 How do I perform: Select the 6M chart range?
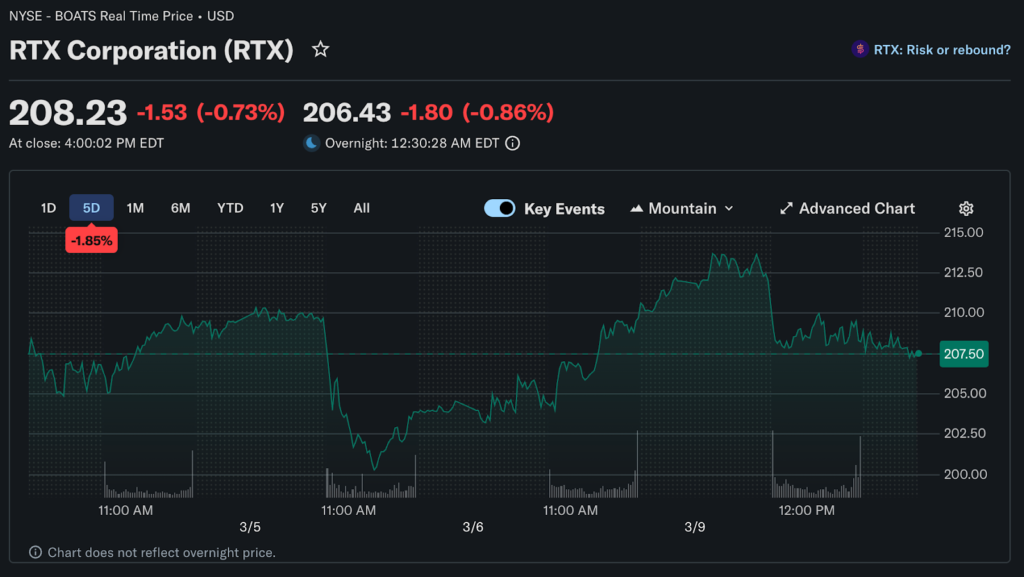pos(181,208)
